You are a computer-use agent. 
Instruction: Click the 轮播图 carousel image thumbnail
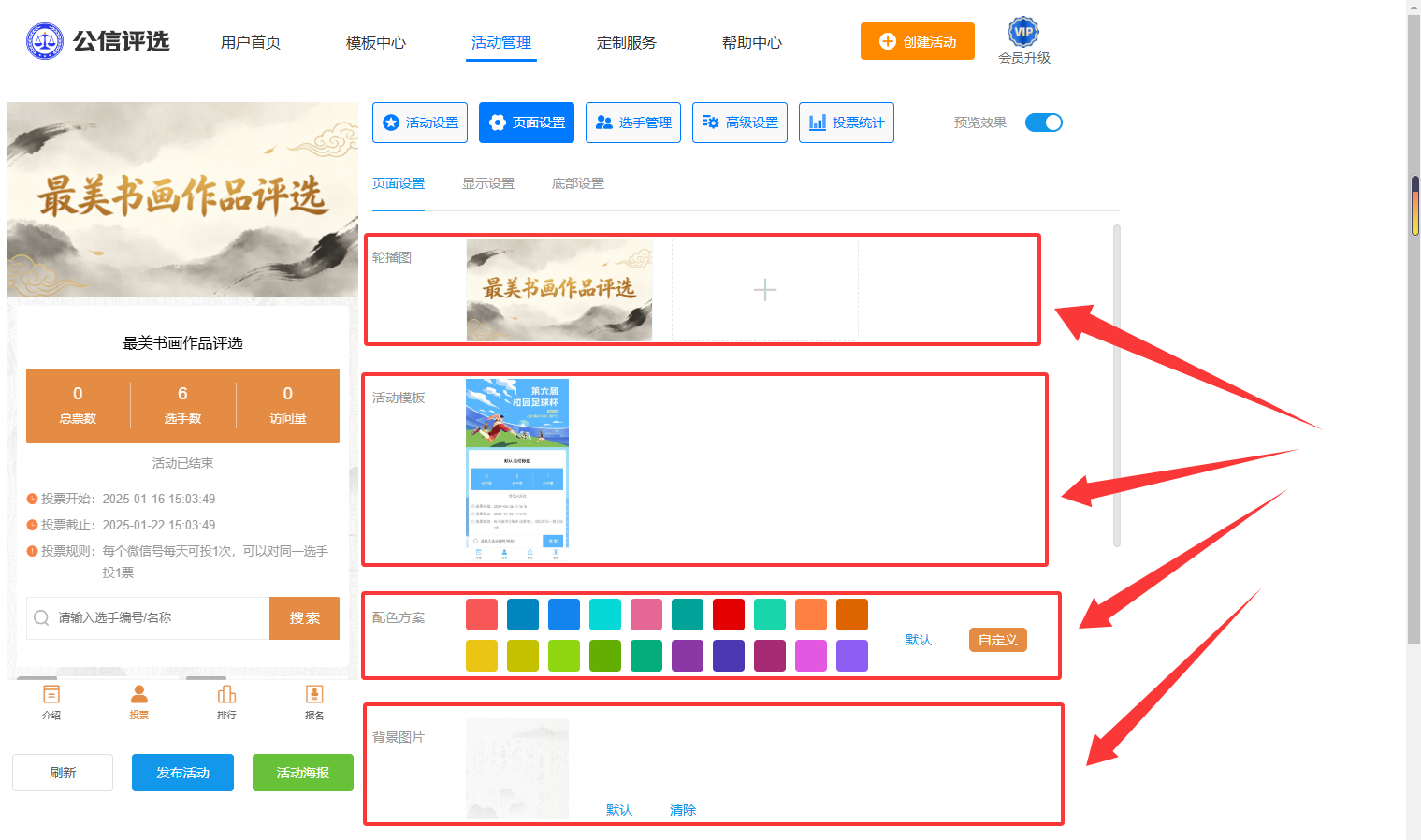[x=559, y=290]
